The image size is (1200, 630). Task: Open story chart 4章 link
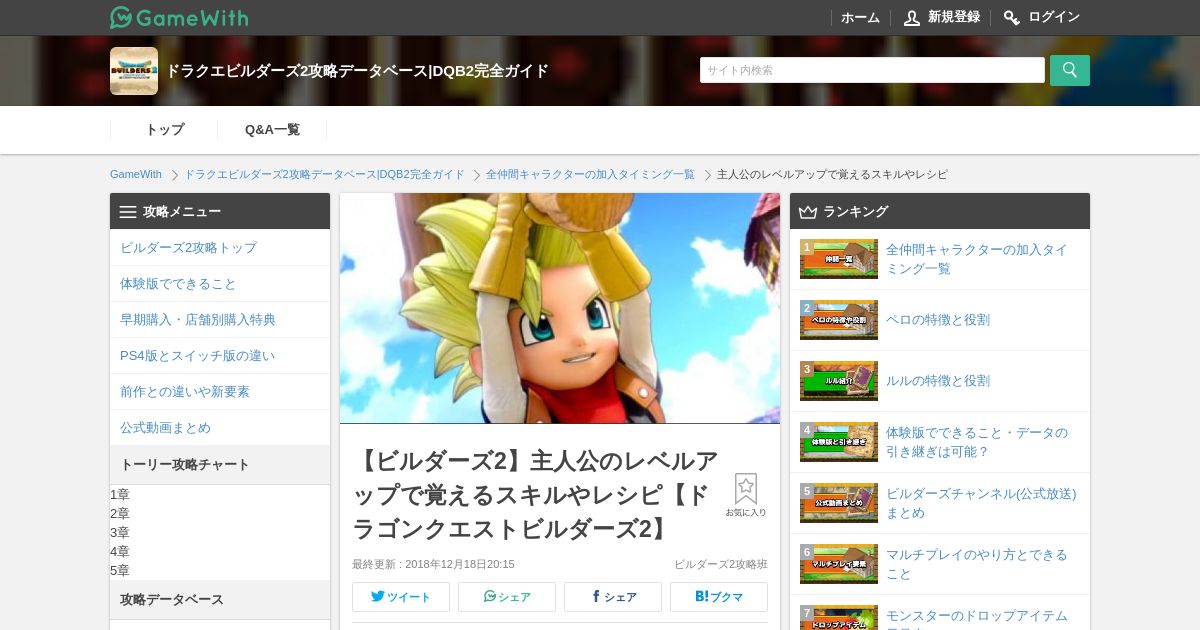[x=120, y=551]
